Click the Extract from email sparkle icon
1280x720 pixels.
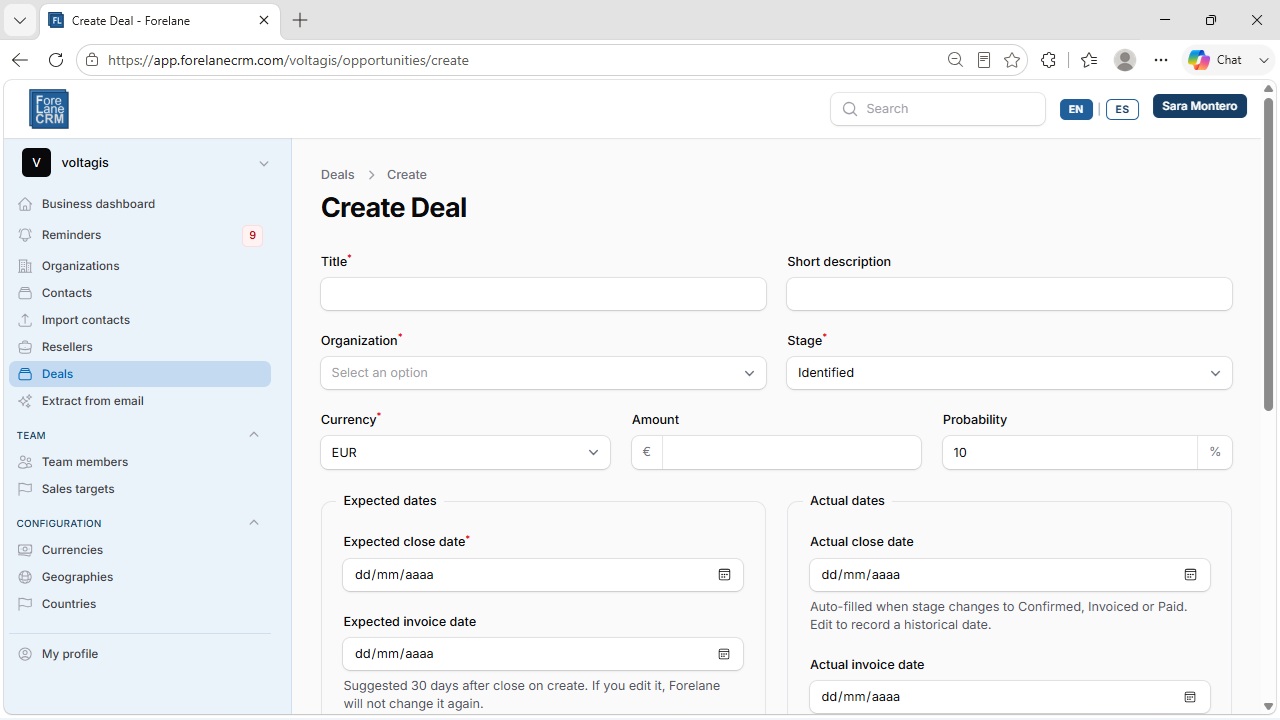tap(25, 401)
